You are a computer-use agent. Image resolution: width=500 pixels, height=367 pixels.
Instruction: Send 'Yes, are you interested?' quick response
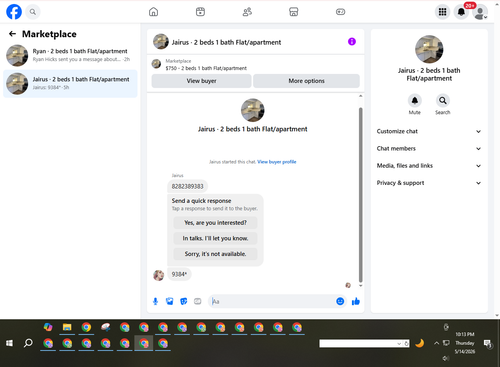(x=215, y=223)
